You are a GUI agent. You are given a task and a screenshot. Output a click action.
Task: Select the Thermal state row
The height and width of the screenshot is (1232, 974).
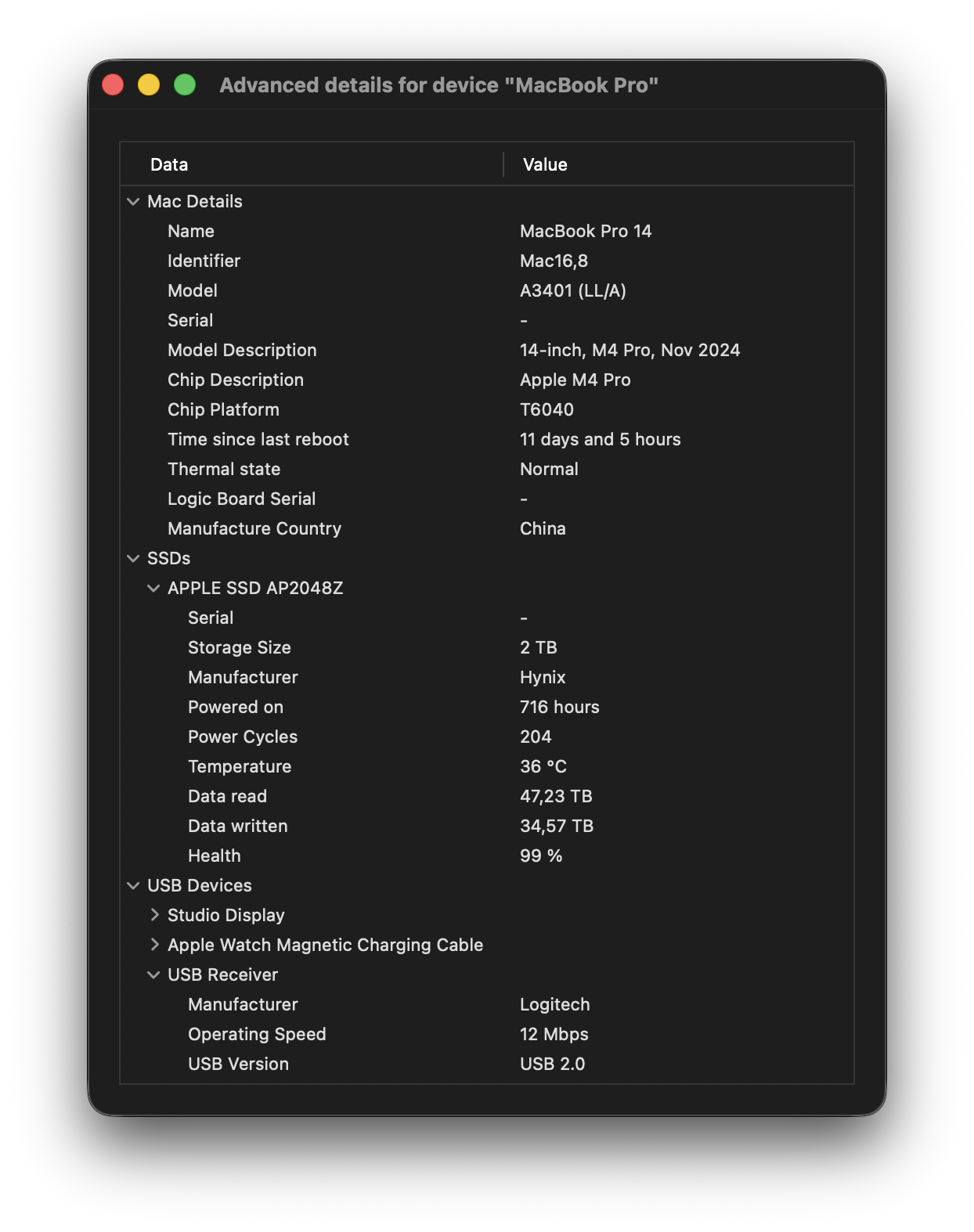[x=224, y=470]
